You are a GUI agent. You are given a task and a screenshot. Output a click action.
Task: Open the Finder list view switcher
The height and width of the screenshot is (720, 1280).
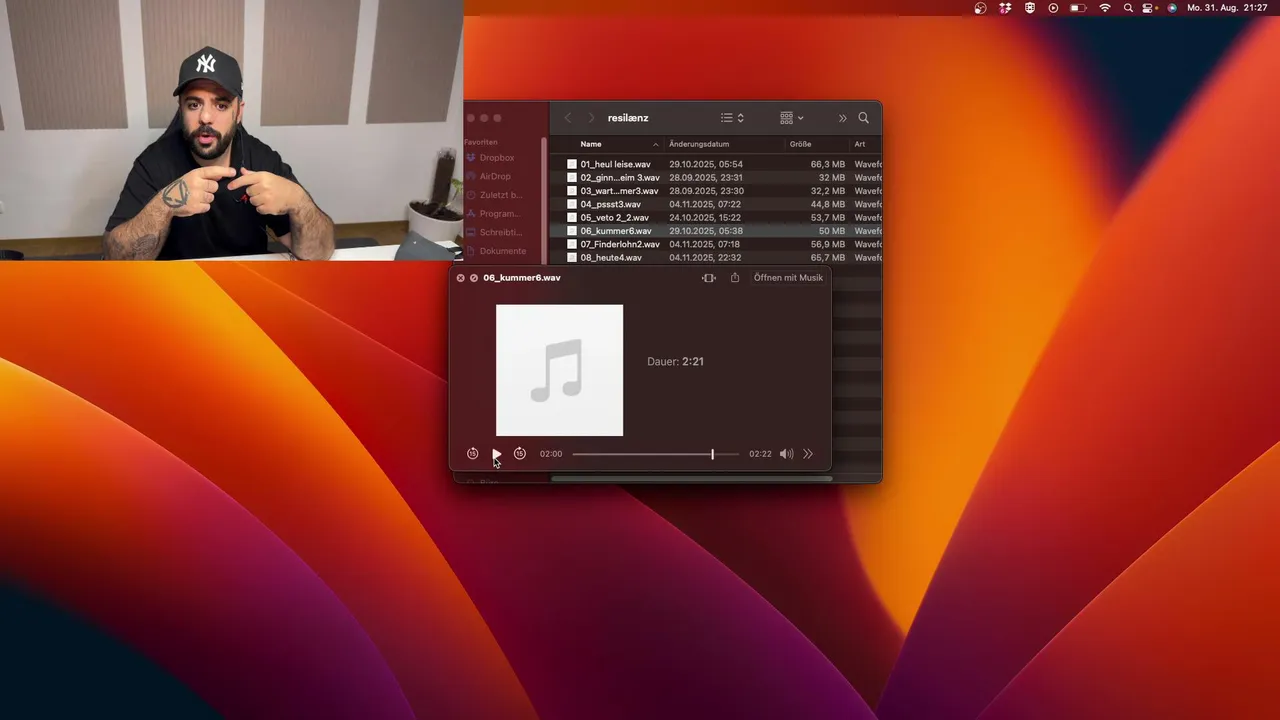click(x=733, y=118)
